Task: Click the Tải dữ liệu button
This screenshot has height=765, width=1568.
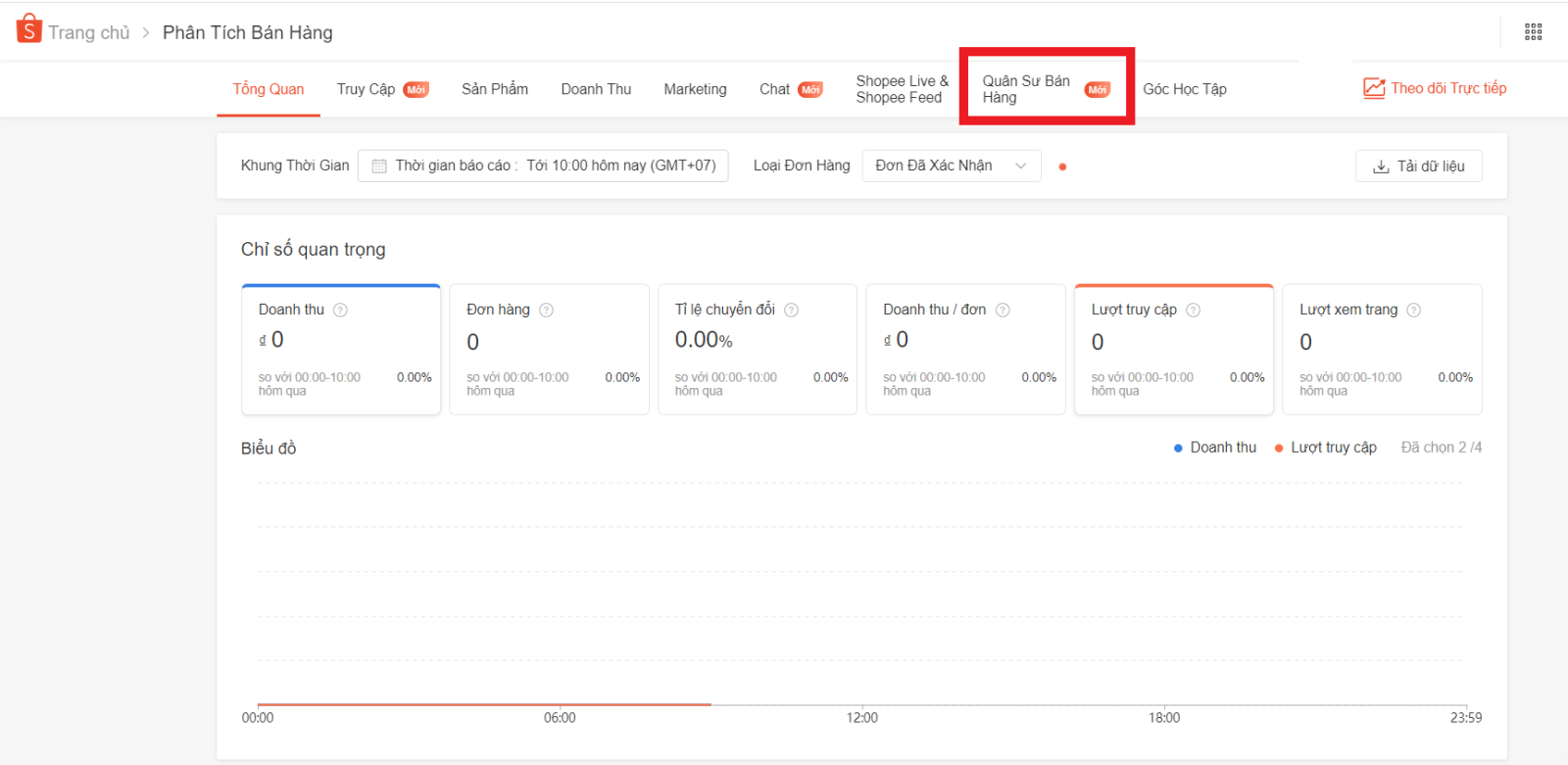Action: click(1418, 167)
